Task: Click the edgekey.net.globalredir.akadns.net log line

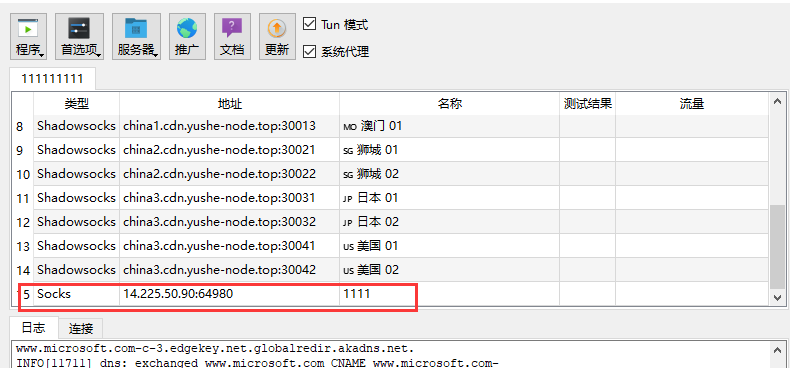Action: click(215, 348)
